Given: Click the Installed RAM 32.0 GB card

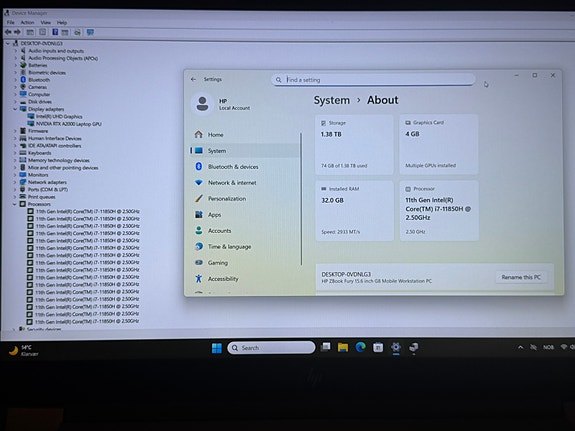Looking at the screenshot, I should [x=354, y=211].
